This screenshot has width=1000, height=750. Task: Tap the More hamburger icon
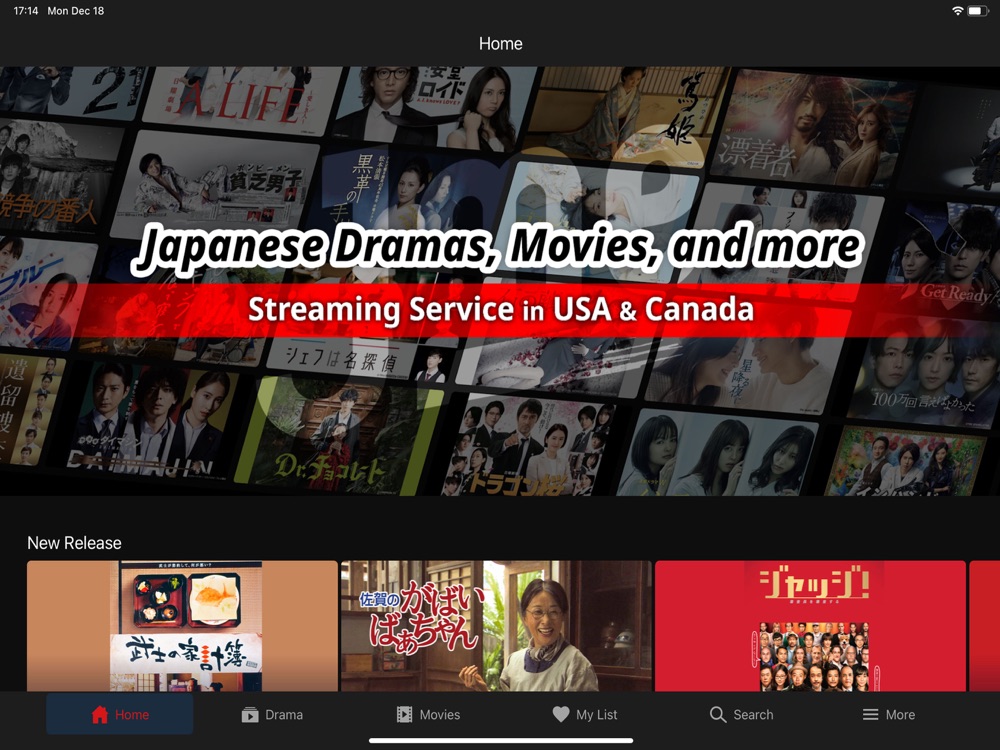[x=870, y=714]
